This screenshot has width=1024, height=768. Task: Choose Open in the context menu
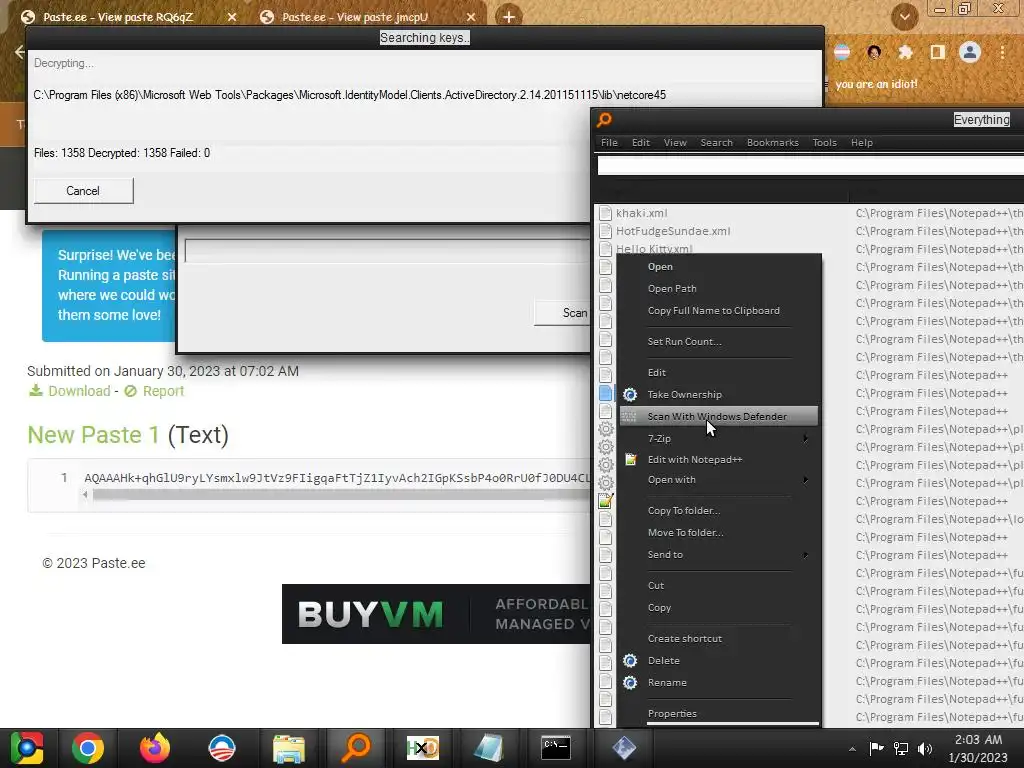pyautogui.click(x=718, y=266)
